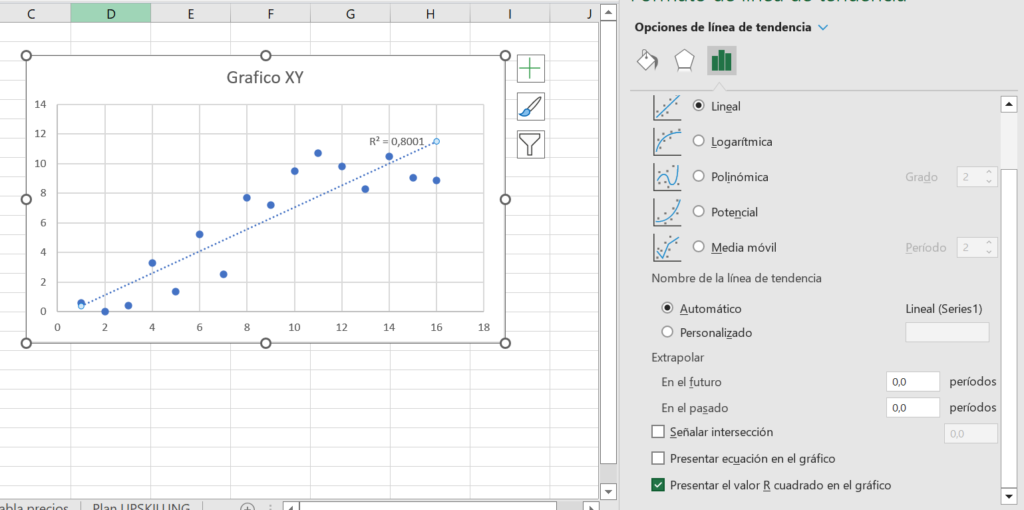
Task: Click the Lineal trendline preview icon
Action: [x=667, y=106]
